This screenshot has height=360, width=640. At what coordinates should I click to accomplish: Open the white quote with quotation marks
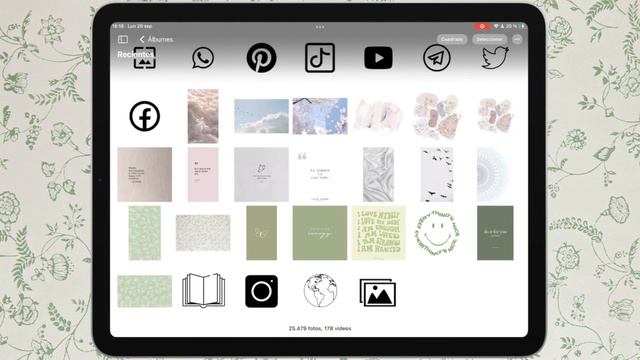[x=320, y=175]
